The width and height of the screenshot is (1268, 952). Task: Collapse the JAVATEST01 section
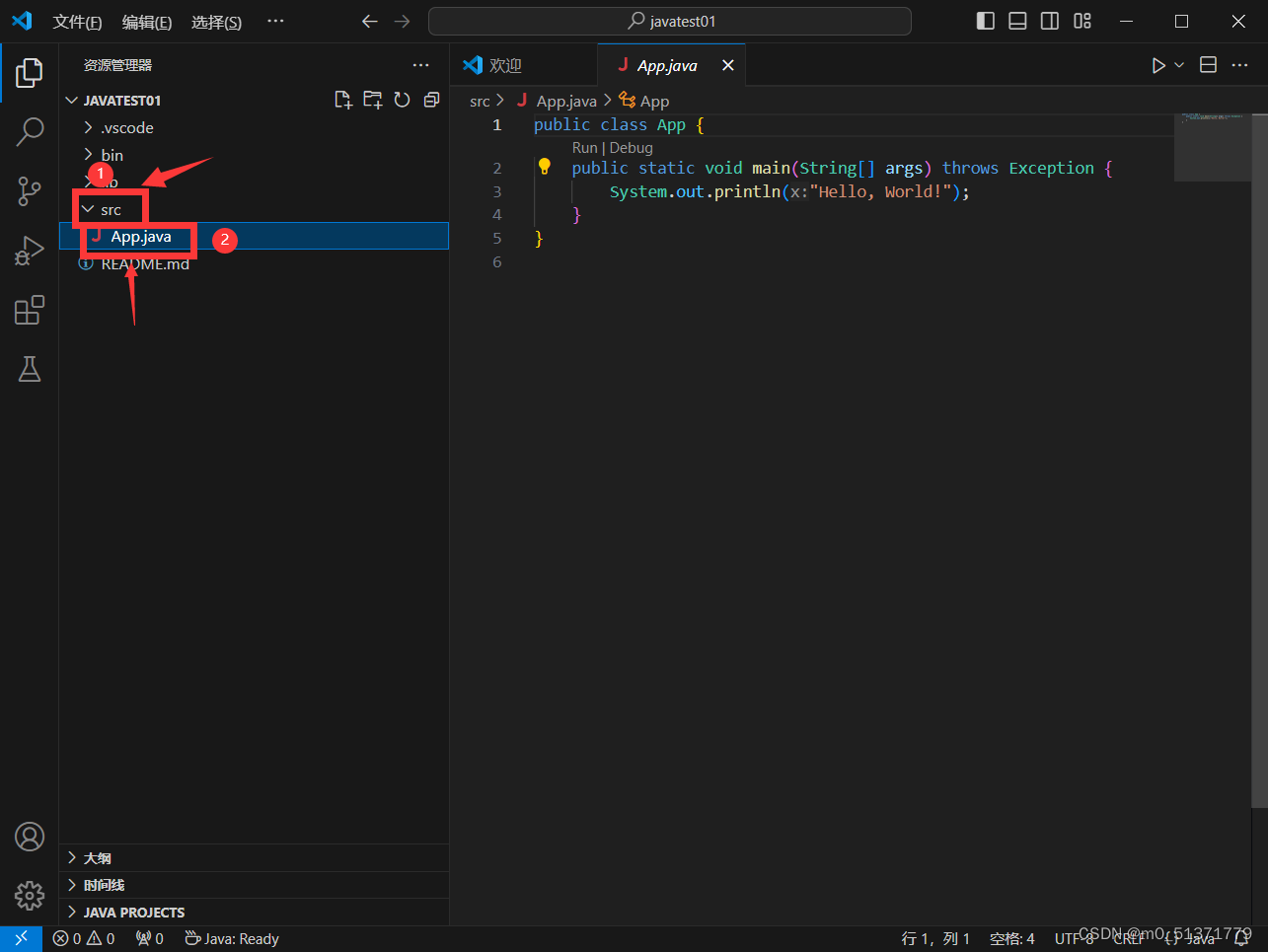click(x=121, y=101)
